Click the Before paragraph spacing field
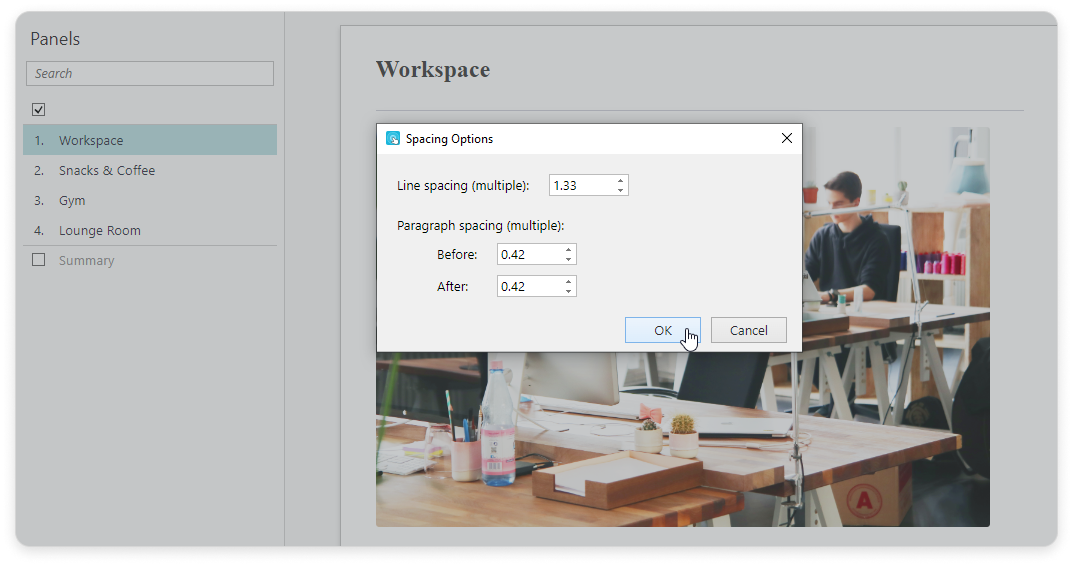Screen dimensions: 1073x566 [529, 254]
